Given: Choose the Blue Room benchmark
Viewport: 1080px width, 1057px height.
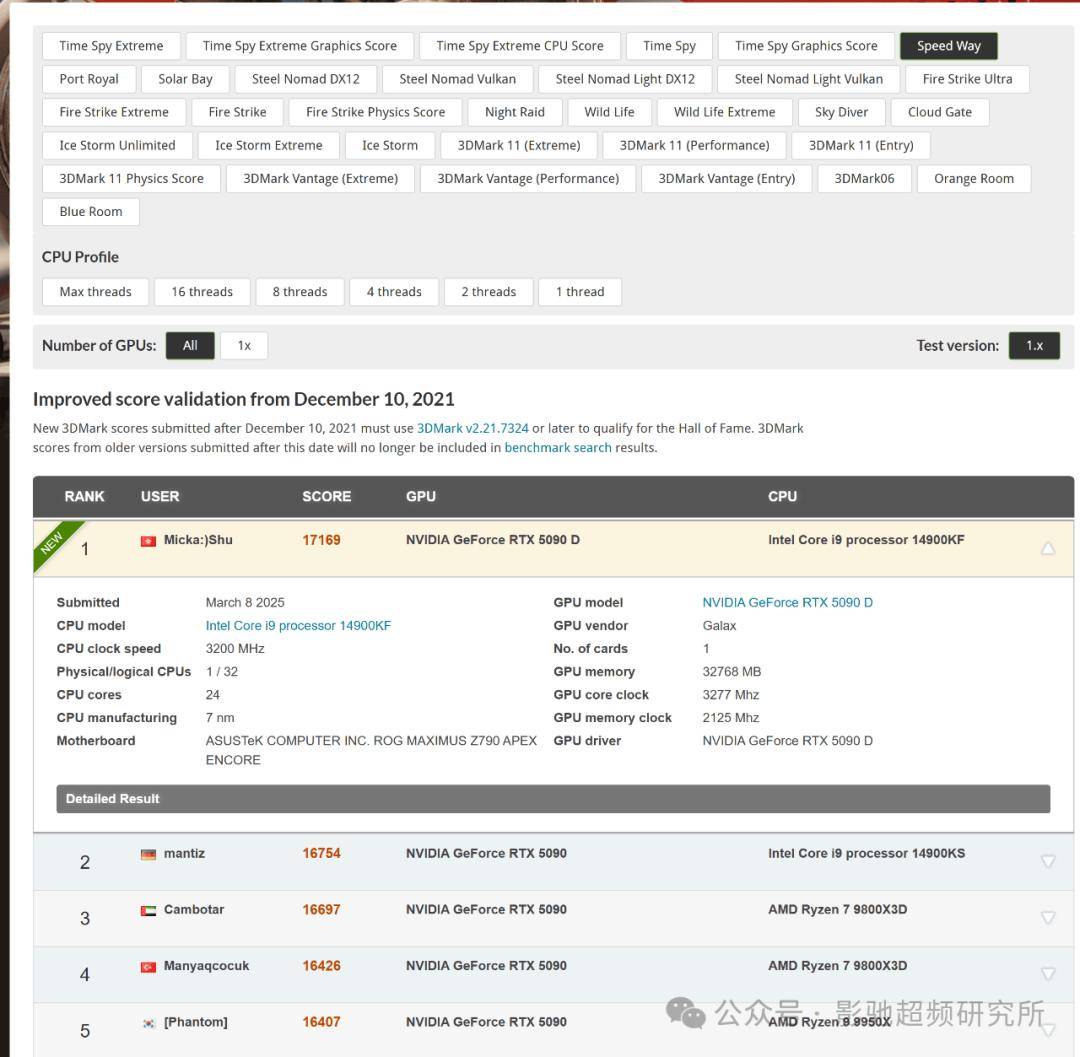Looking at the screenshot, I should click(x=91, y=211).
